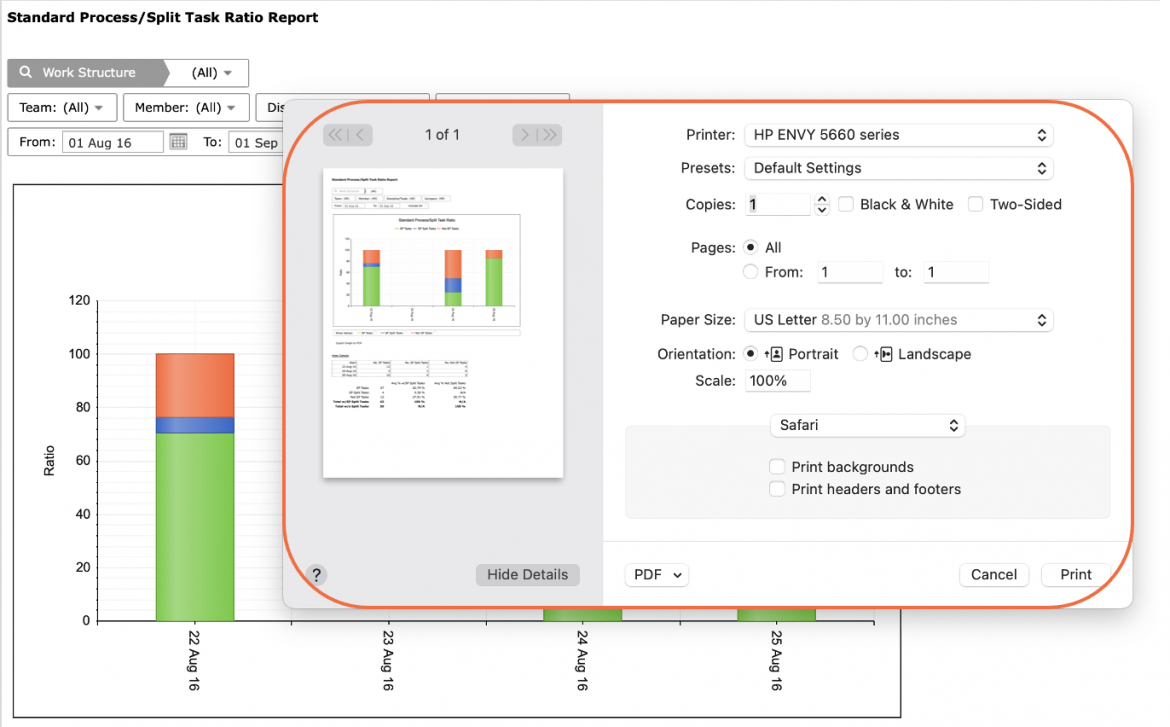Click the help question mark button
1170x727 pixels.
316,575
